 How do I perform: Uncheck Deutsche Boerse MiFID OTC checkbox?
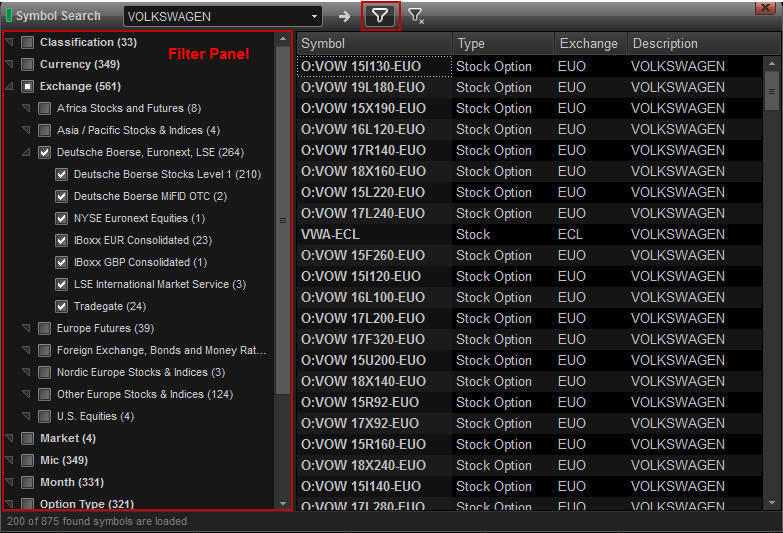pyautogui.click(x=61, y=196)
